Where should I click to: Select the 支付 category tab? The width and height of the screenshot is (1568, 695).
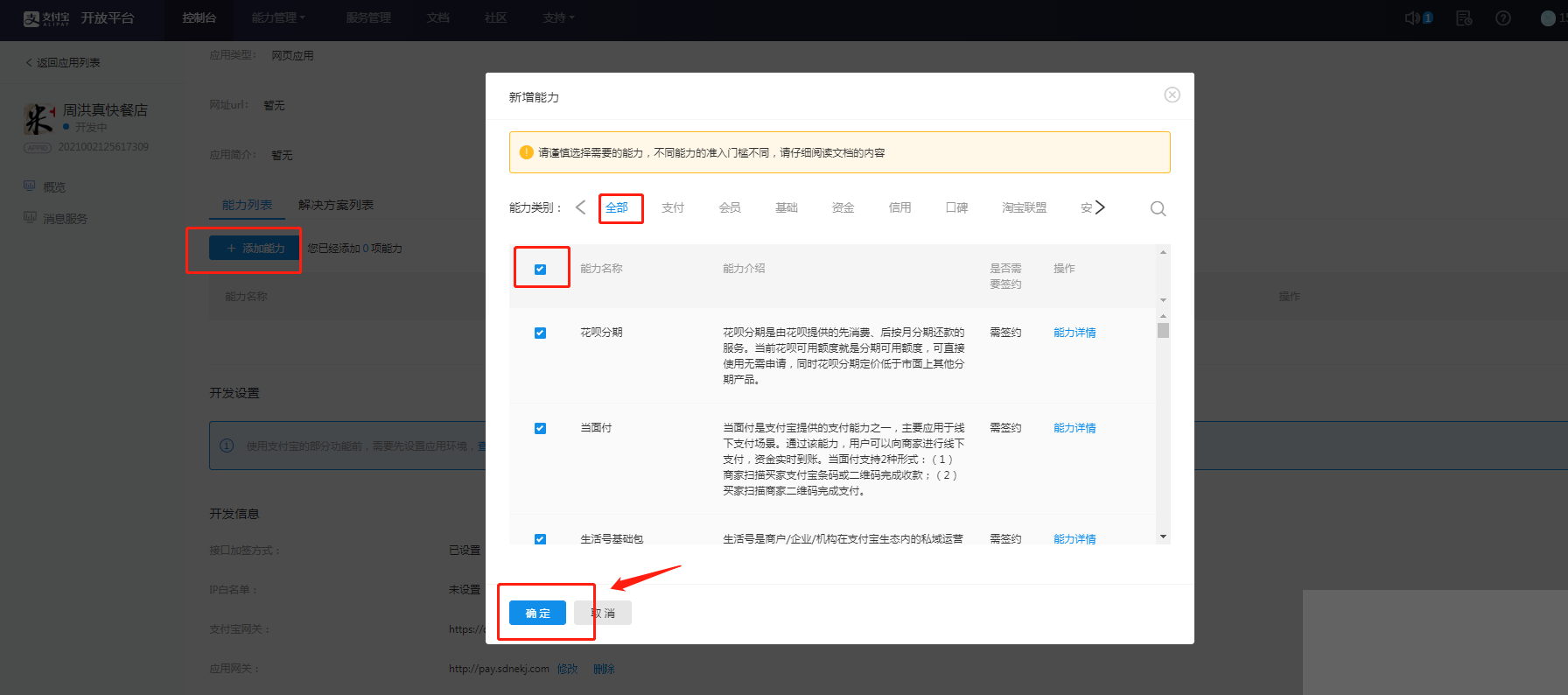coord(673,207)
